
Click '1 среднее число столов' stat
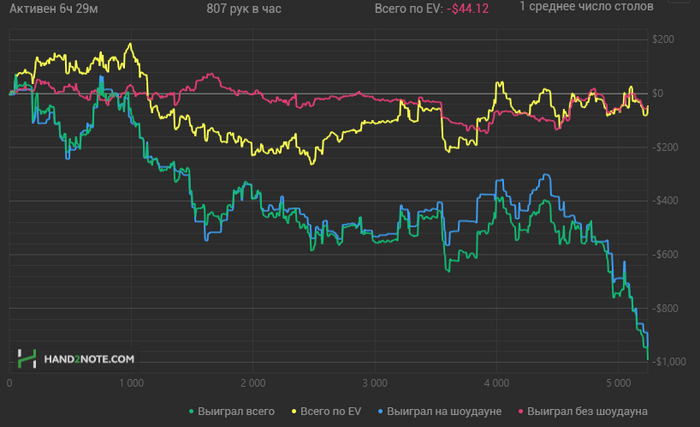click(586, 7)
